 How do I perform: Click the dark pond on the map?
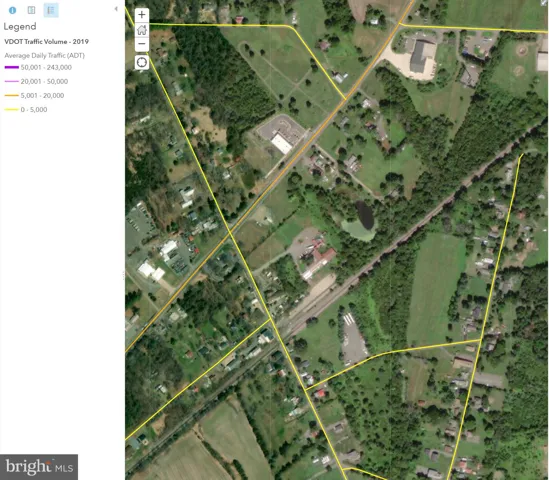[365, 215]
